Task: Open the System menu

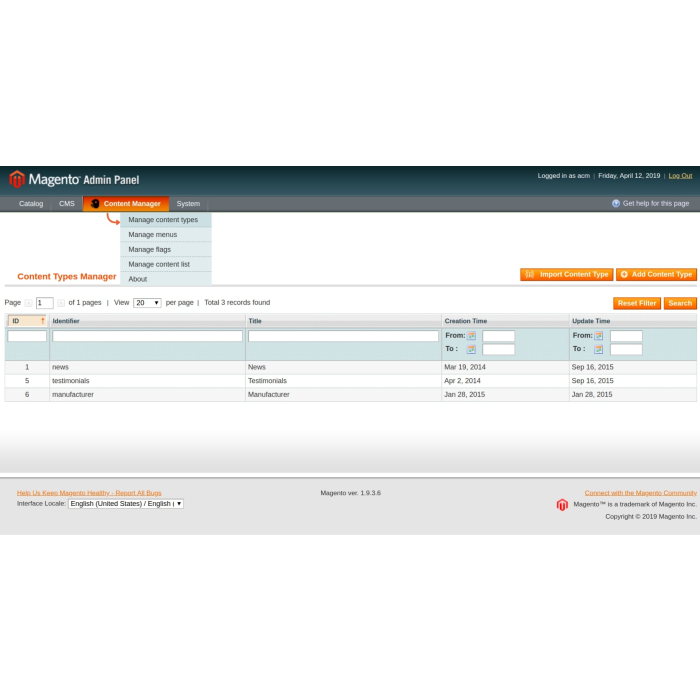Action: pyautogui.click(x=188, y=204)
